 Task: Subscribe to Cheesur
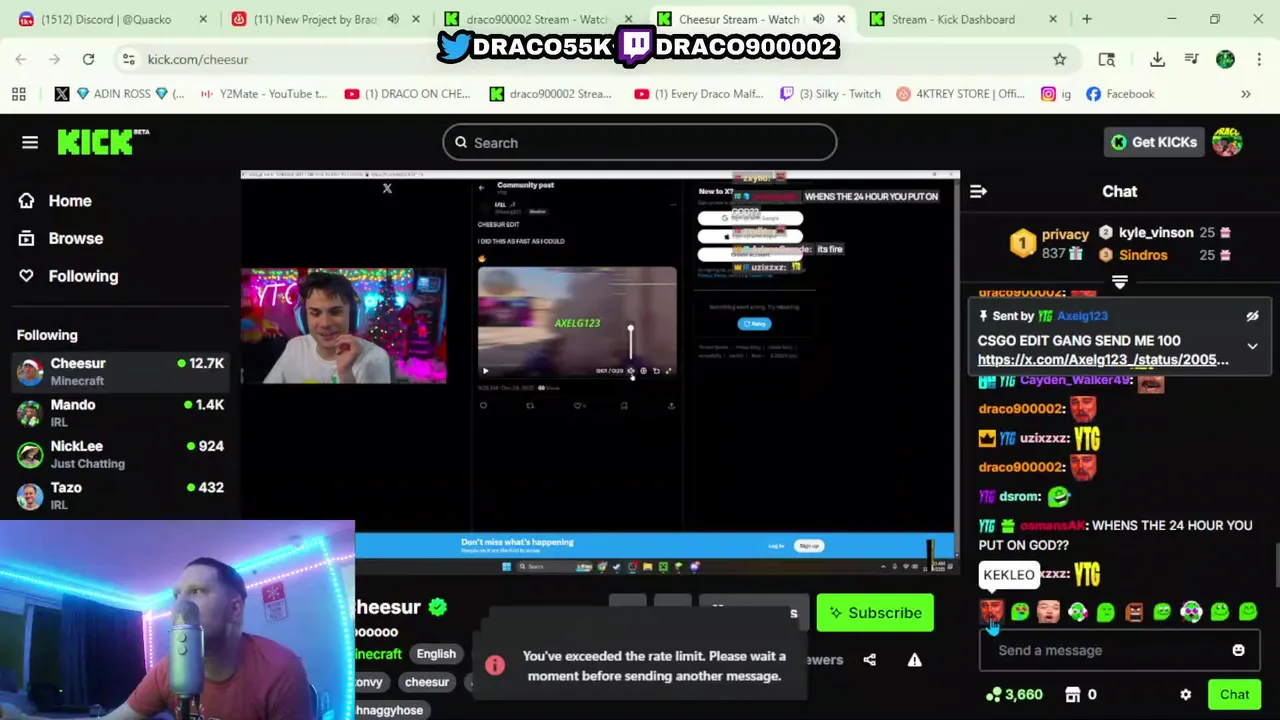tap(875, 613)
